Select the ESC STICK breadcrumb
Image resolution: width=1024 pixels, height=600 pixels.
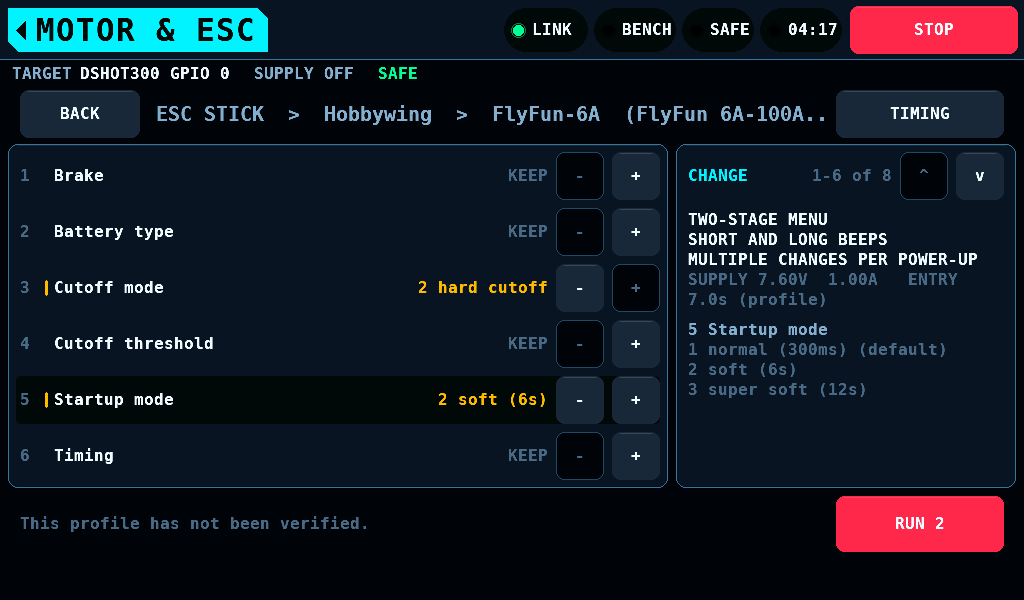[x=210, y=114]
